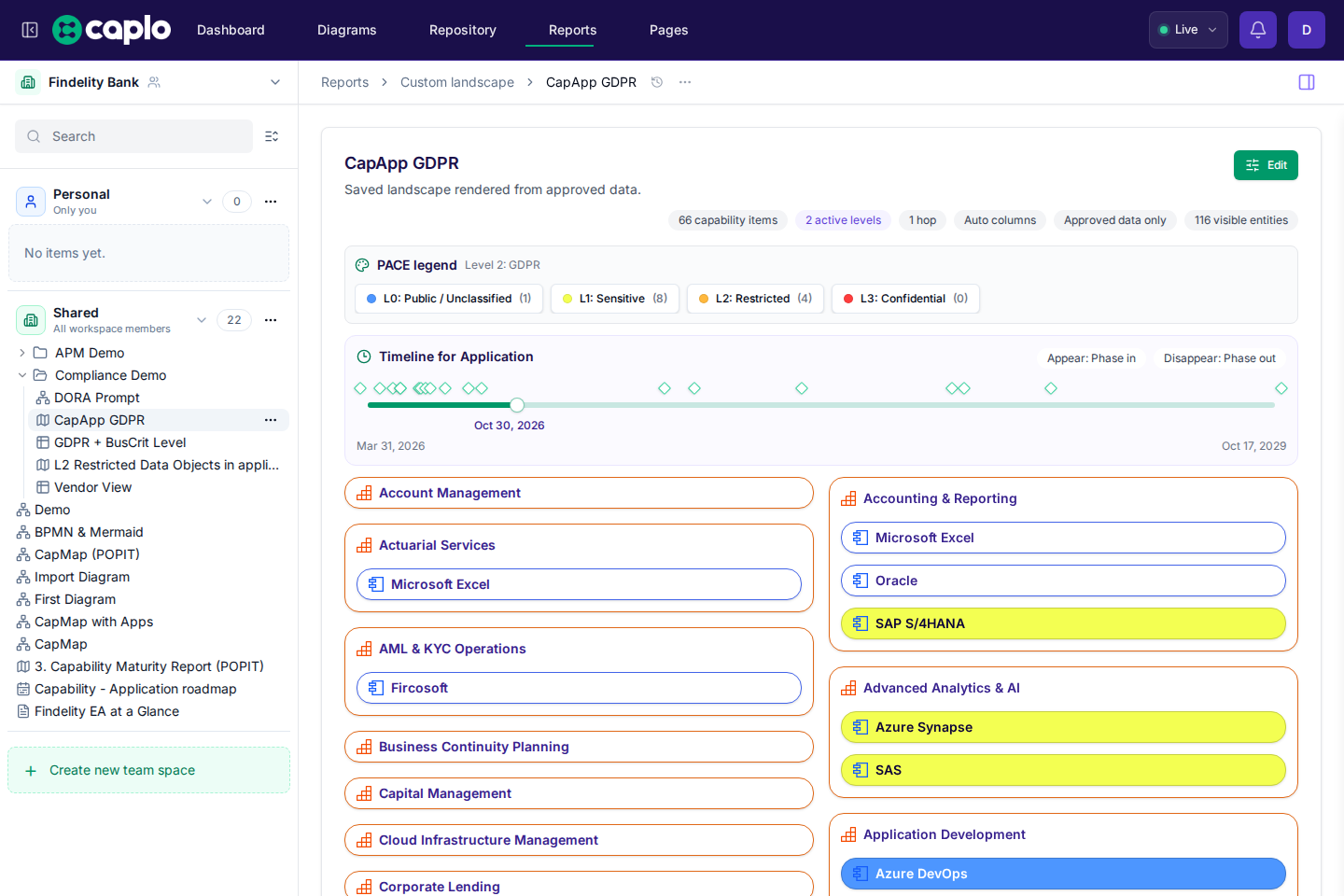Click the Findelity Bank workspace icon

click(28, 82)
